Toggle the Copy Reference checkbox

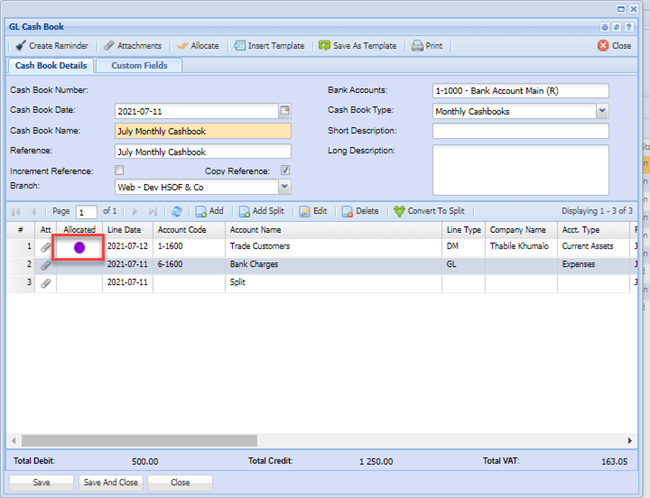click(285, 171)
